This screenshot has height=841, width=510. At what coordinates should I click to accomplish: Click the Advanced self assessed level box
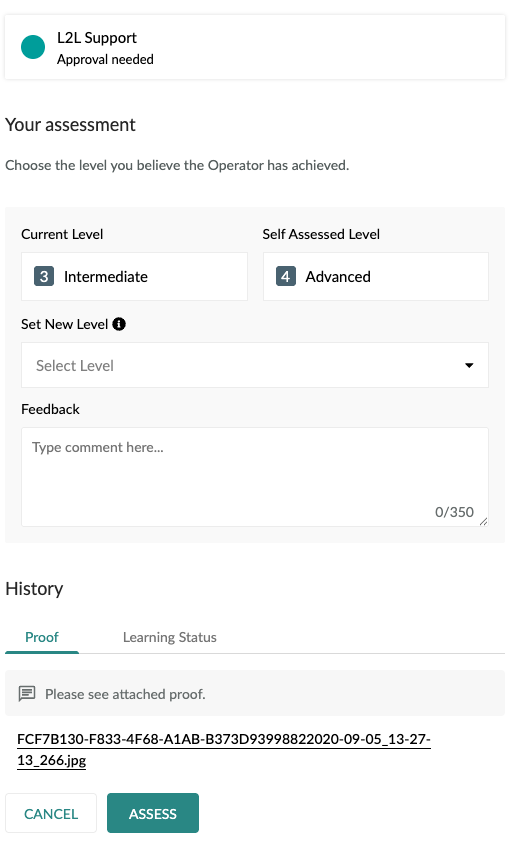coord(376,276)
